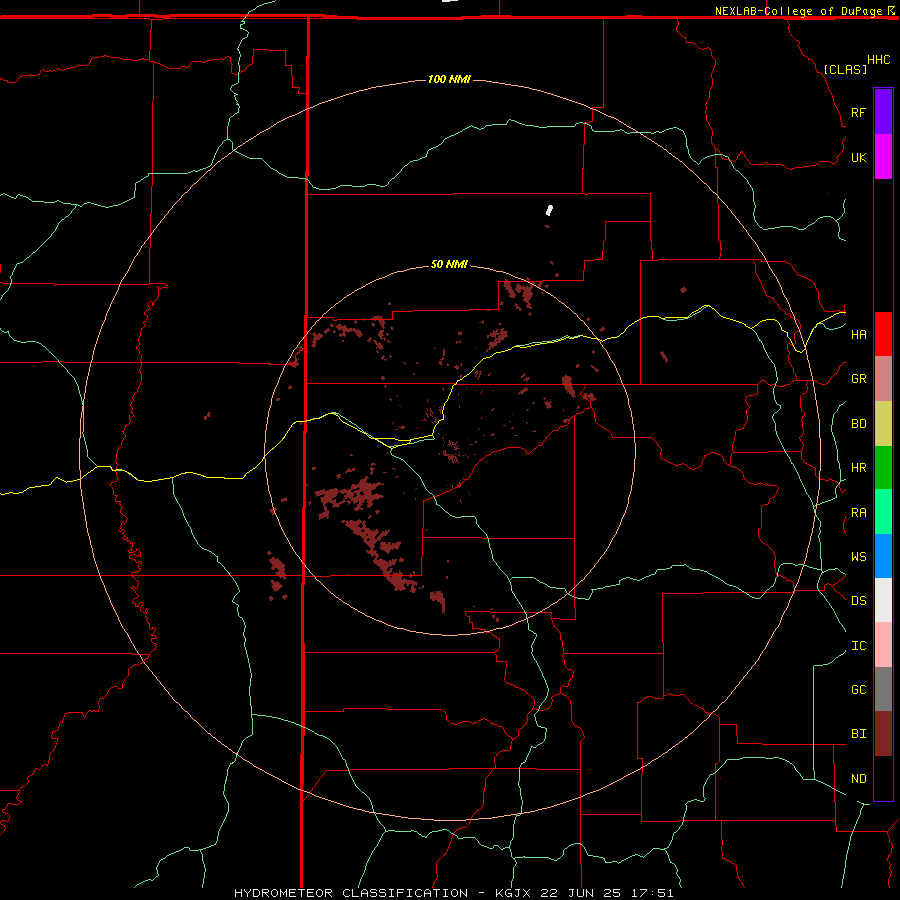900x900 pixels.
Task: Click the DS legend label
Action: 858,600
